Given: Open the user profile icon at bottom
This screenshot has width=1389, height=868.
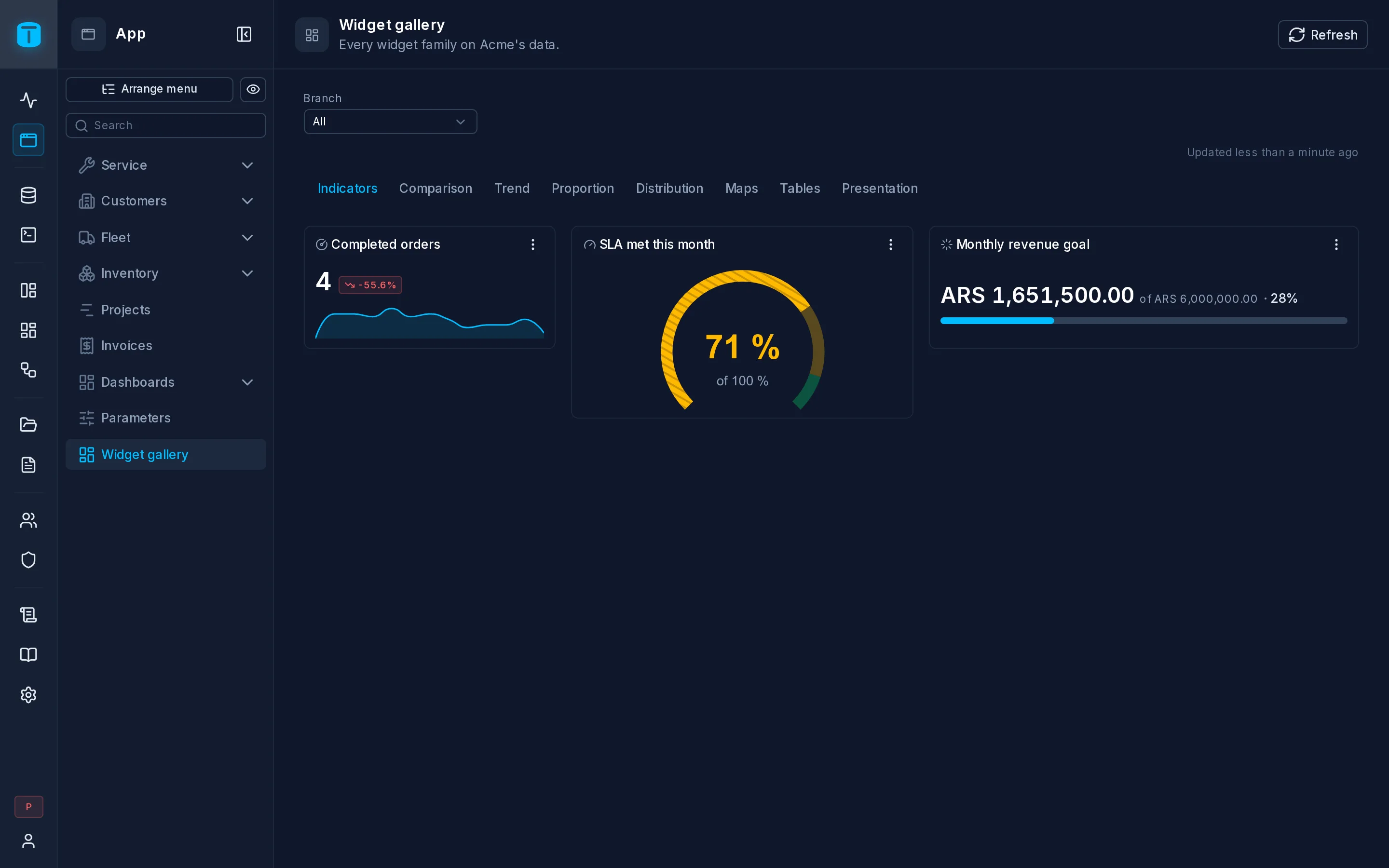Looking at the screenshot, I should tap(28, 841).
